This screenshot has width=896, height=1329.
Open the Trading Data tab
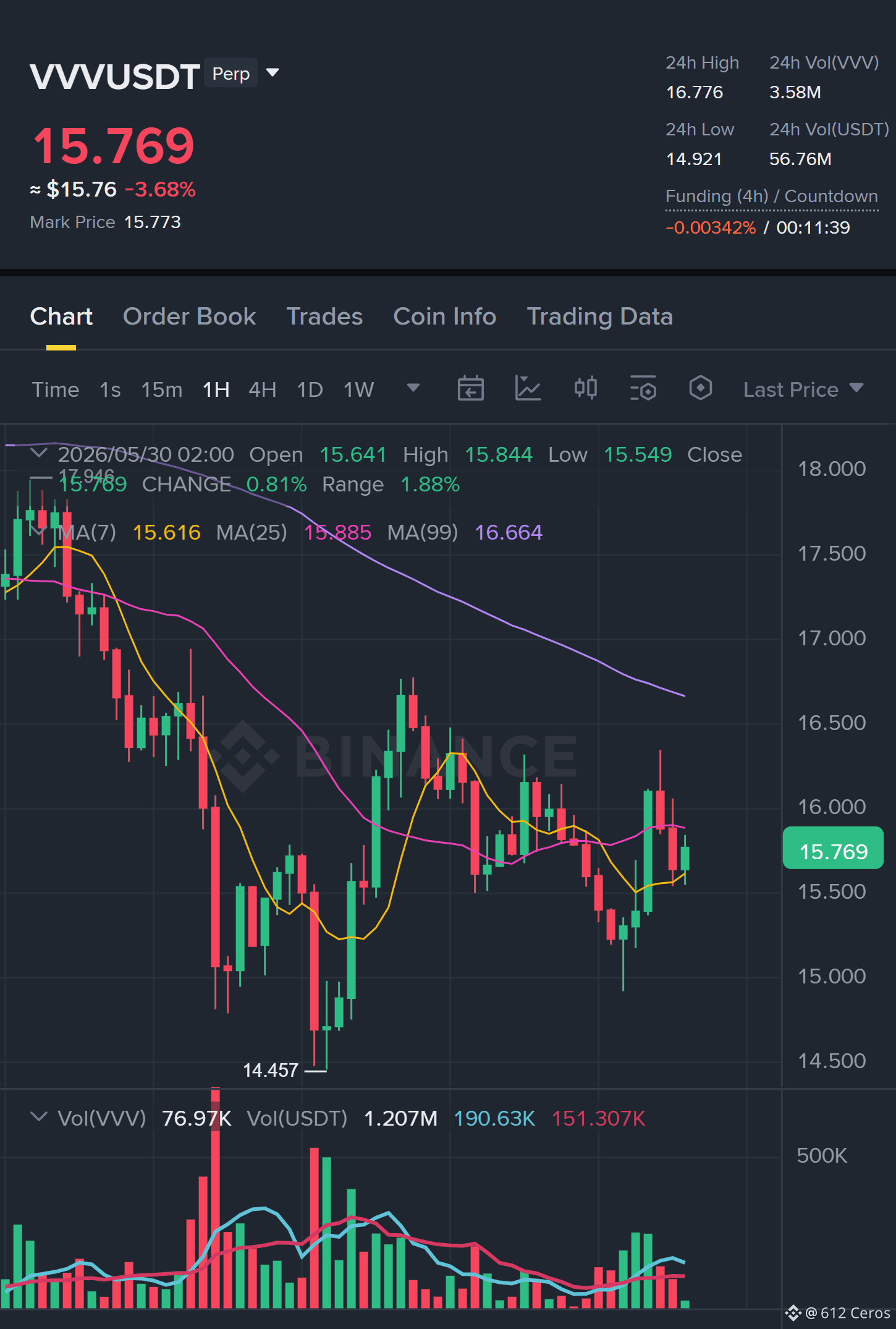(599, 316)
